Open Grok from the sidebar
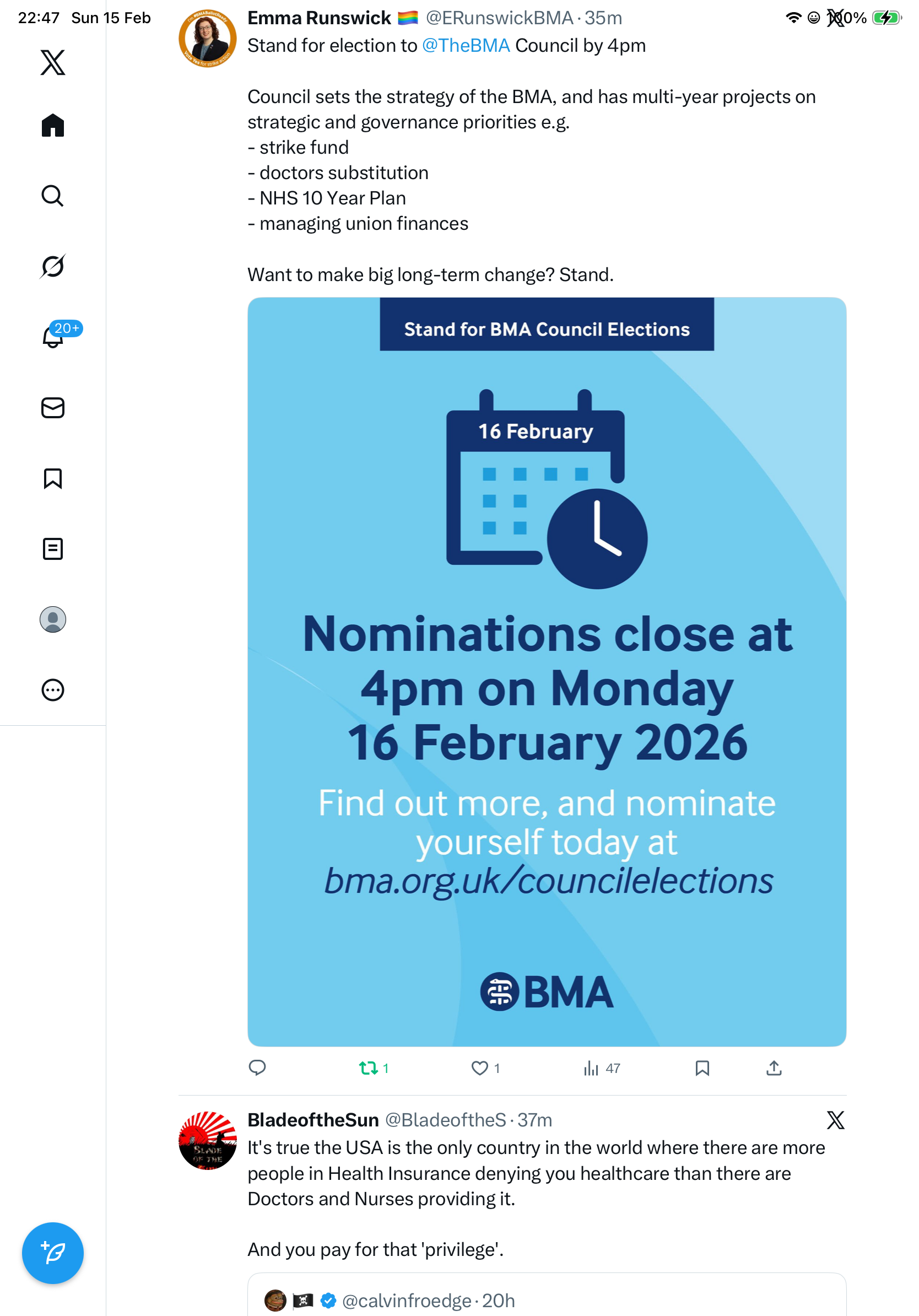919x1316 pixels. pos(53,267)
